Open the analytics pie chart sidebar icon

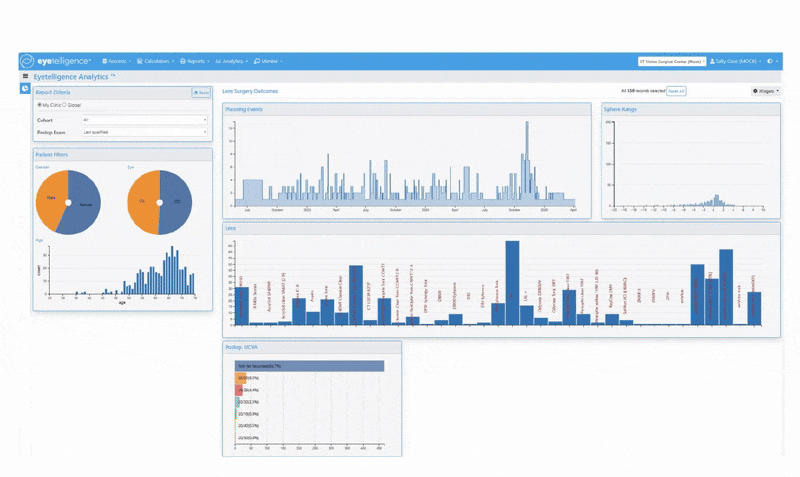[25, 89]
